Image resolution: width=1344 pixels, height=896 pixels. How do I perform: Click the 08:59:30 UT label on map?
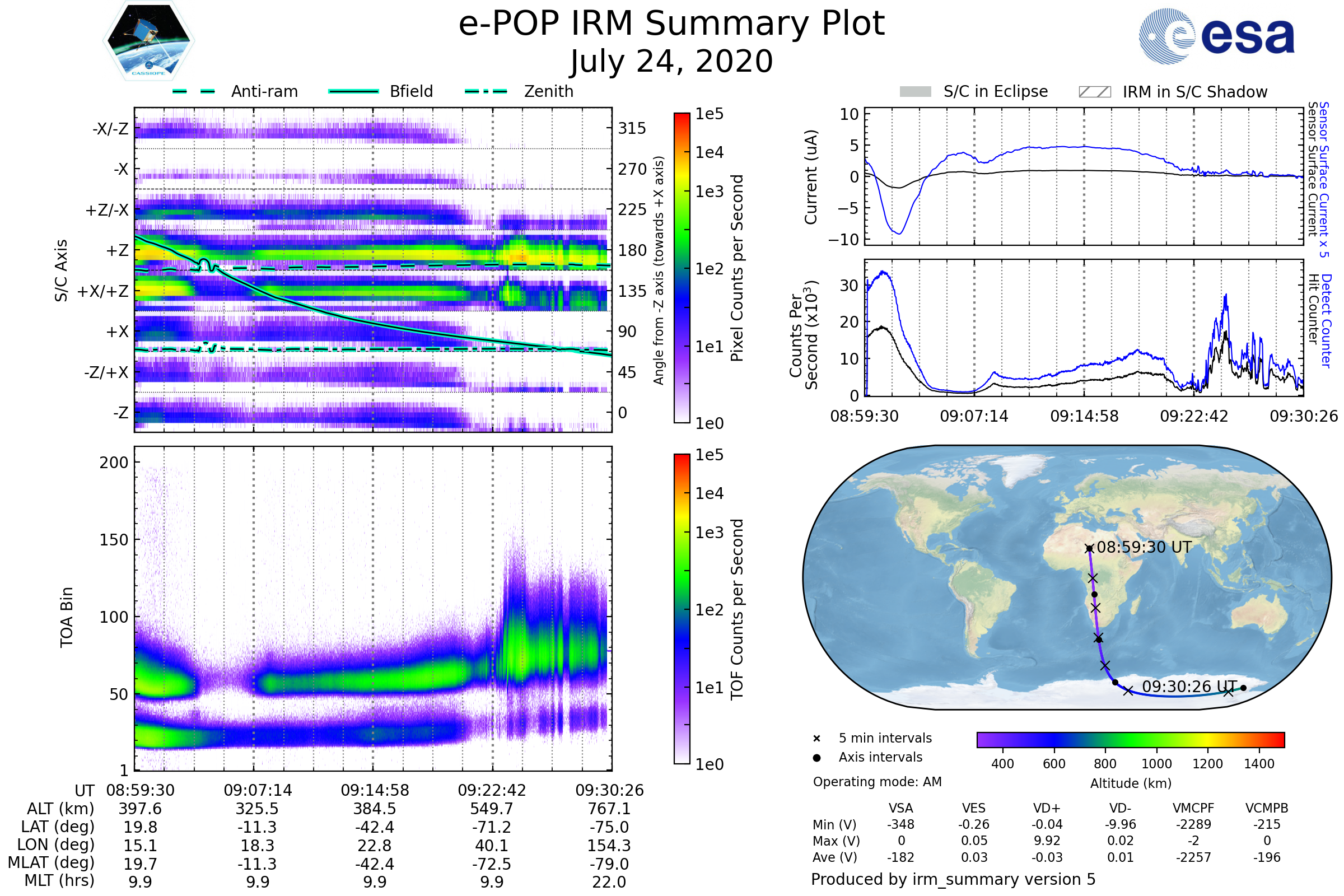point(1144,548)
